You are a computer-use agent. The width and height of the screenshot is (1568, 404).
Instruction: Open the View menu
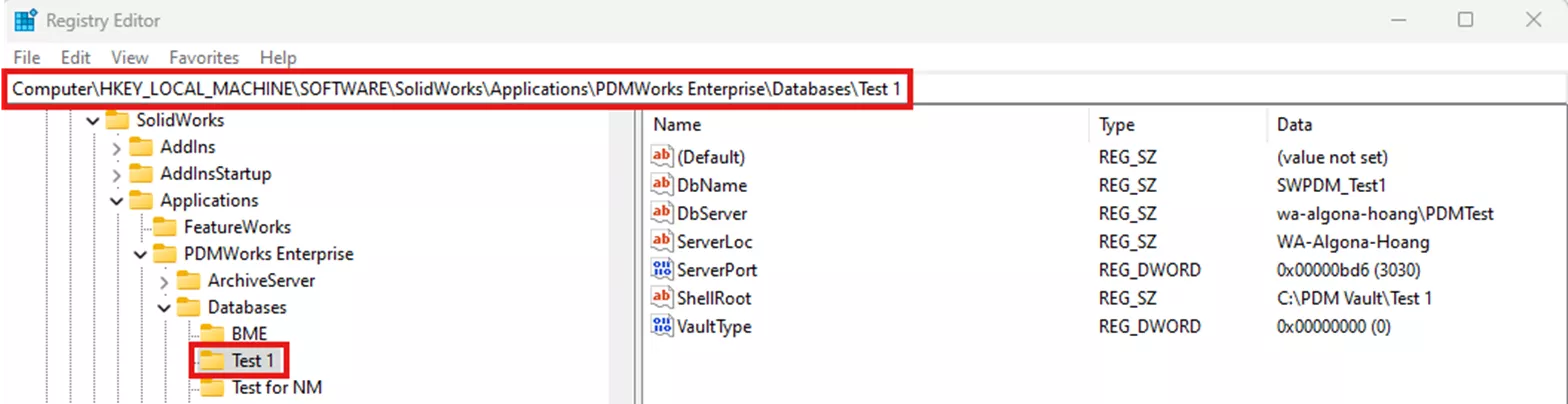(x=130, y=57)
